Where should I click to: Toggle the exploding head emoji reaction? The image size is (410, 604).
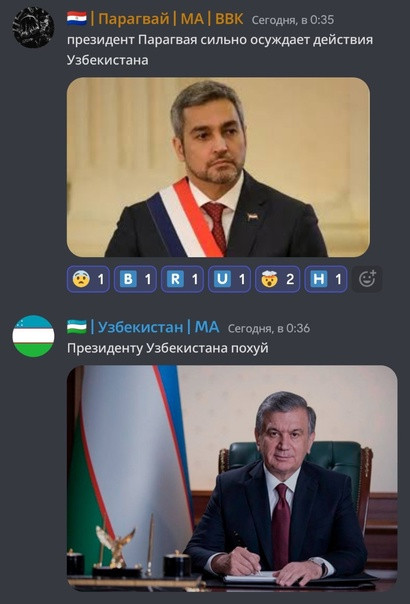coord(277,279)
